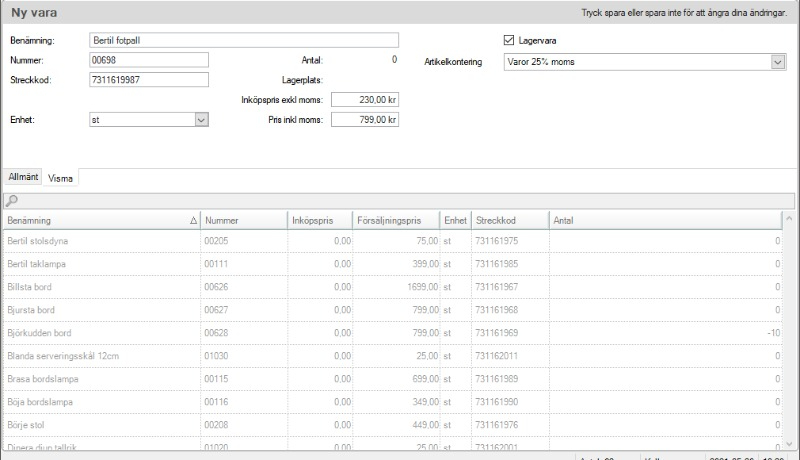
Task: Click the list scroll up arrow
Action: coord(789,219)
